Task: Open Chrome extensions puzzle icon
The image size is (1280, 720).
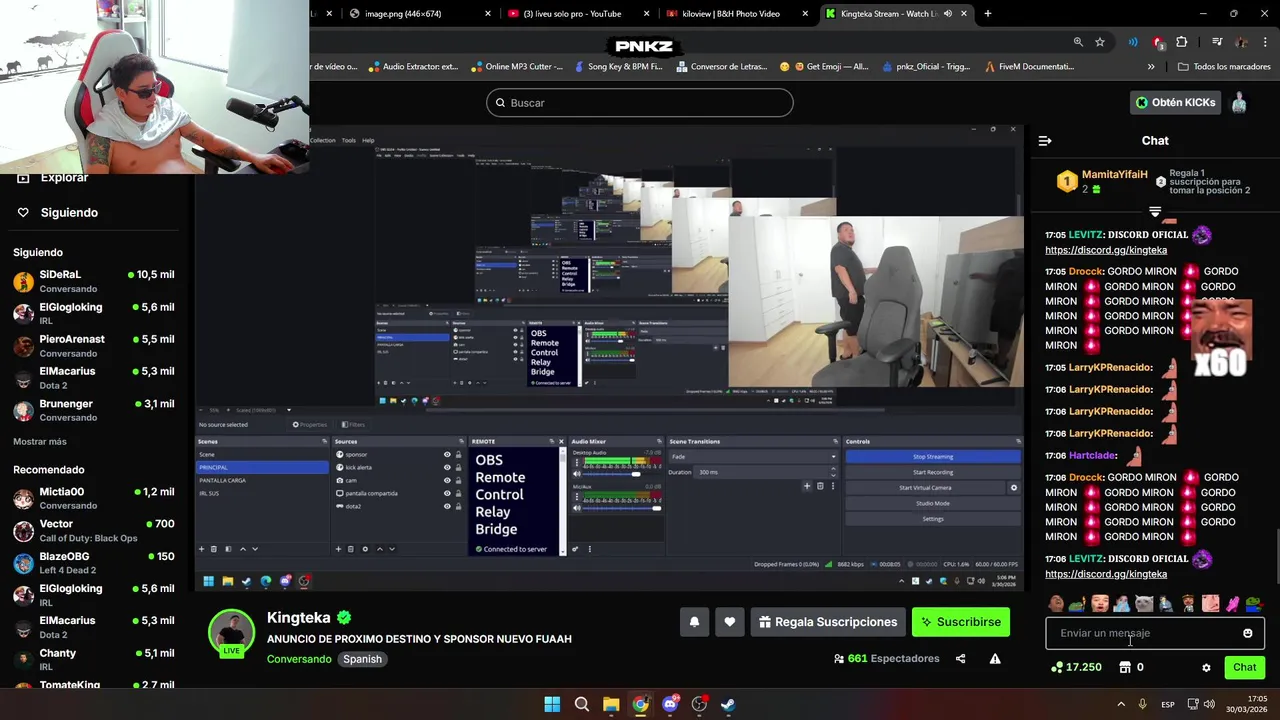Action: tap(1182, 42)
